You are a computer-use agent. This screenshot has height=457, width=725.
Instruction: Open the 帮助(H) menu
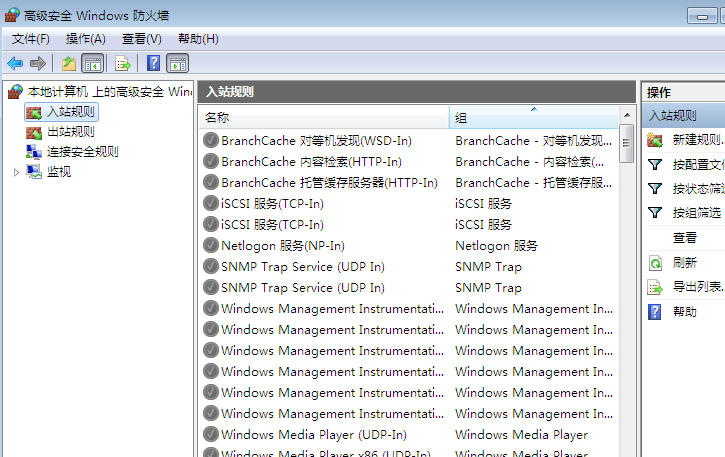[x=198, y=39]
